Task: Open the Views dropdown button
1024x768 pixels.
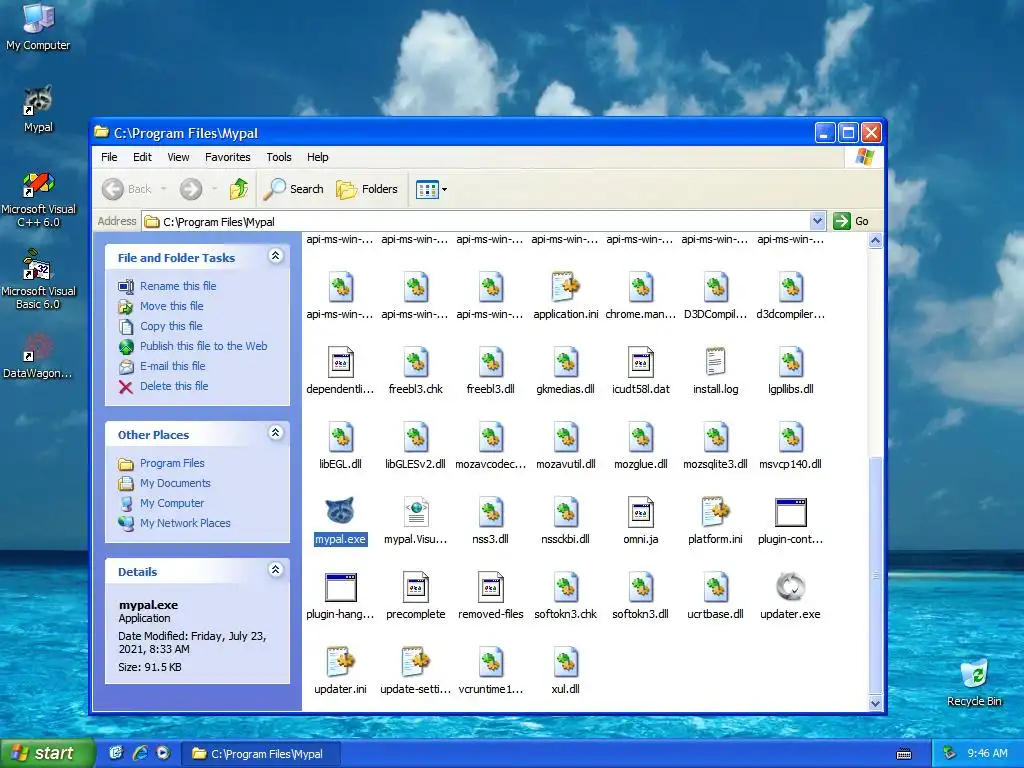Action: click(x=432, y=189)
